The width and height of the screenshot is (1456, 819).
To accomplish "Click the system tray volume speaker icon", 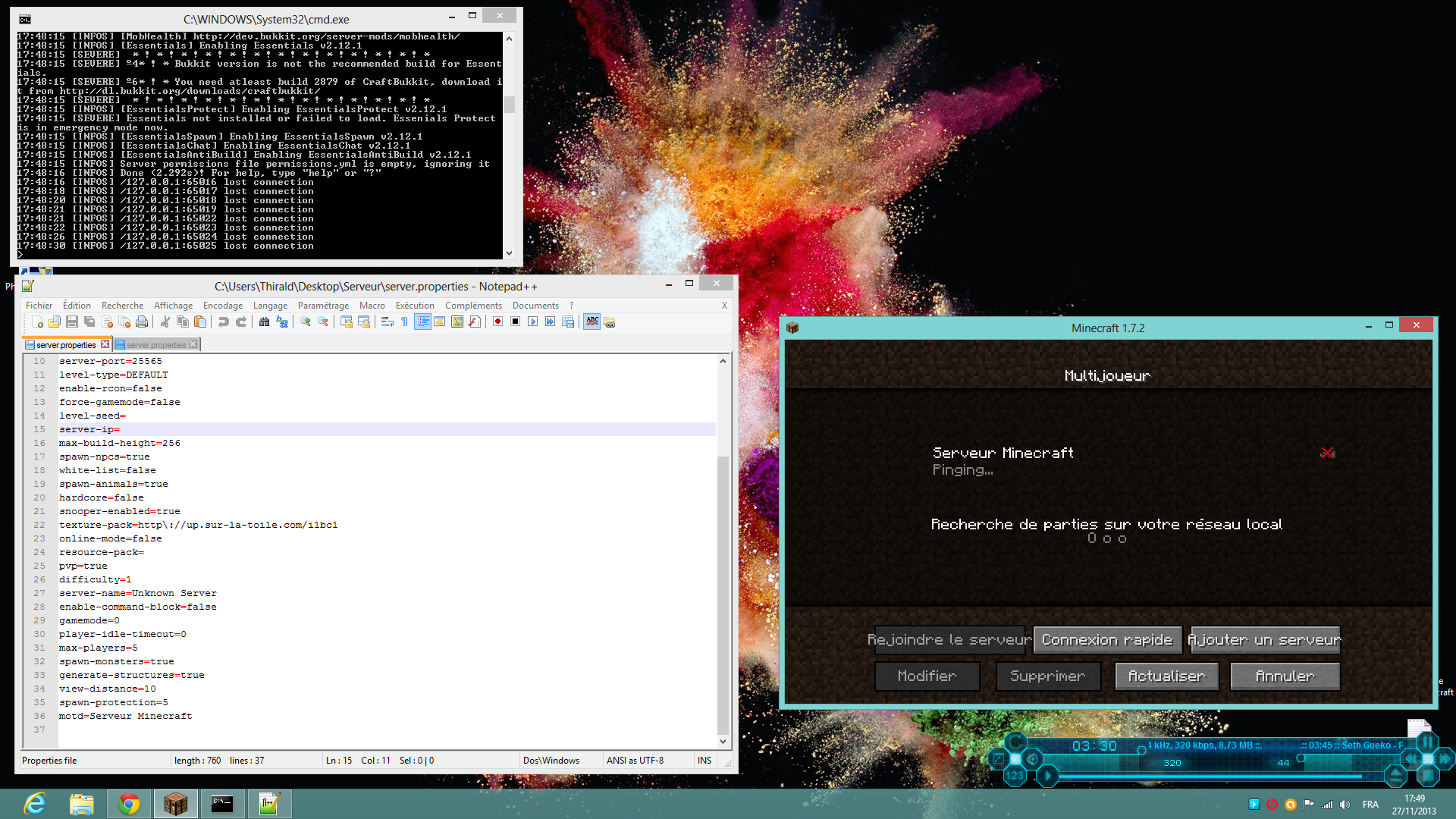I will pos(1345,805).
